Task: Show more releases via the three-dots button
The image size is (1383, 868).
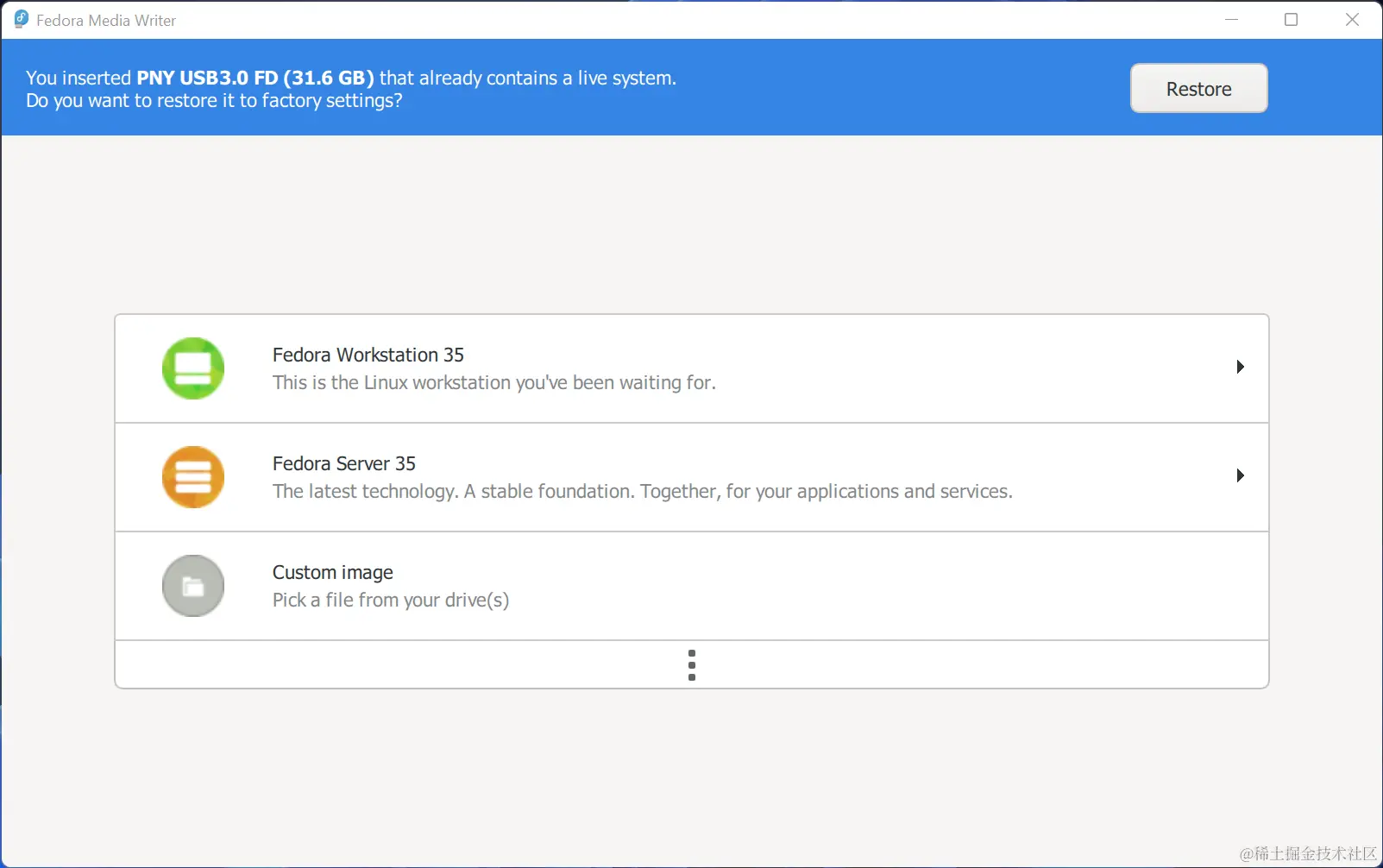Action: tap(692, 665)
